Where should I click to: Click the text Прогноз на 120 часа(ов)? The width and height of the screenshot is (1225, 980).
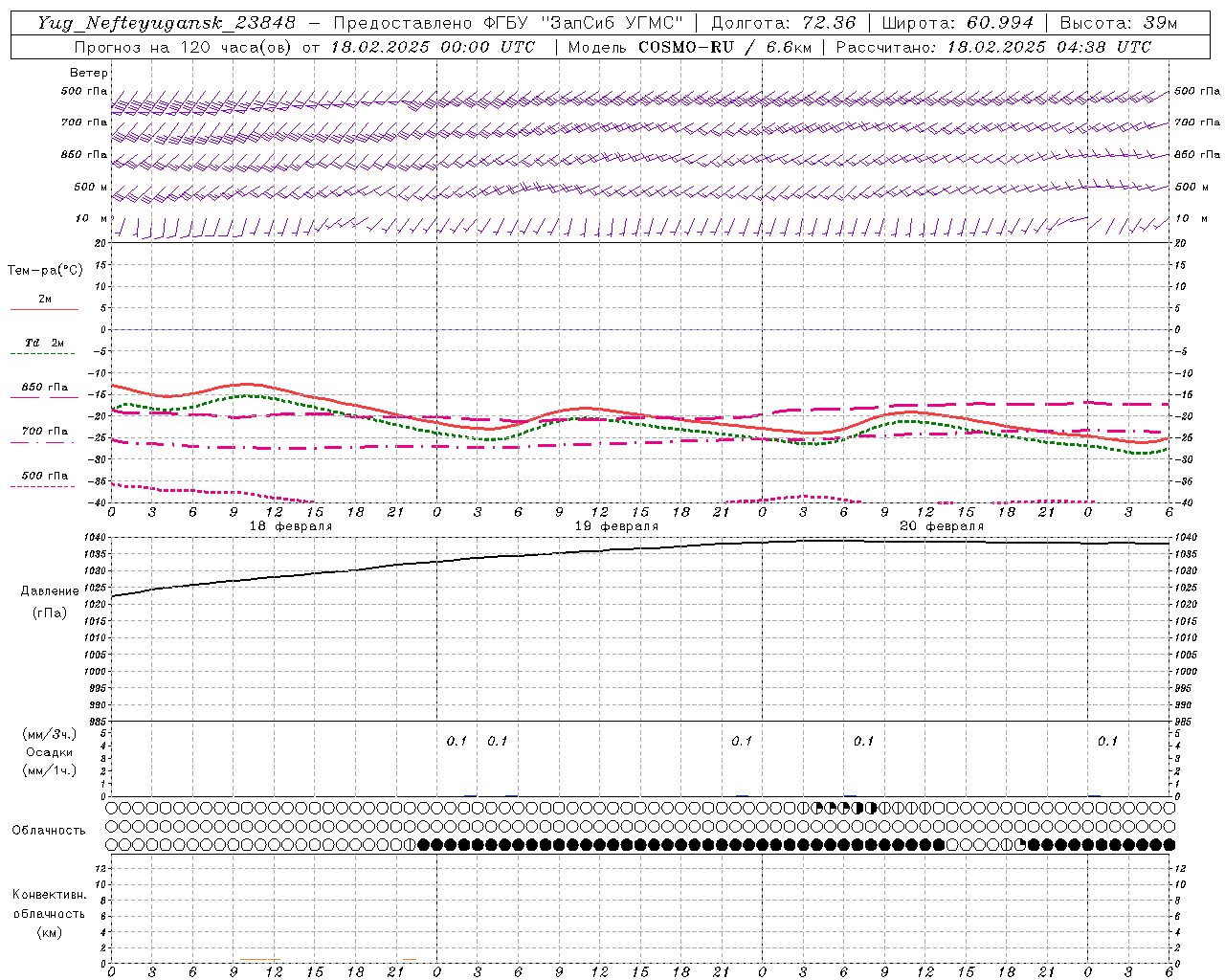[184, 47]
